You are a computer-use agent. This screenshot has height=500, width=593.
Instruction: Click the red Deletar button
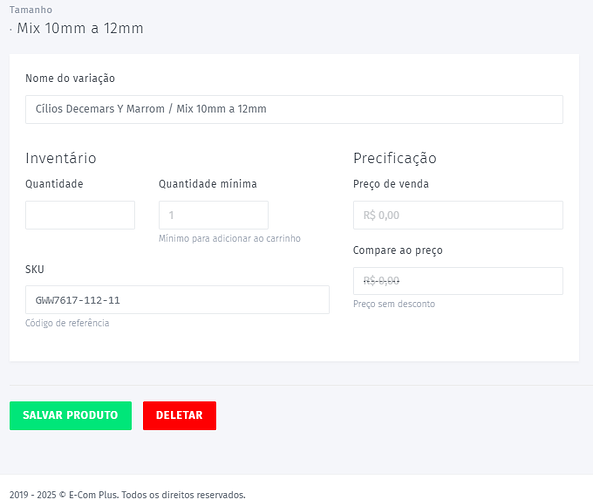180,415
